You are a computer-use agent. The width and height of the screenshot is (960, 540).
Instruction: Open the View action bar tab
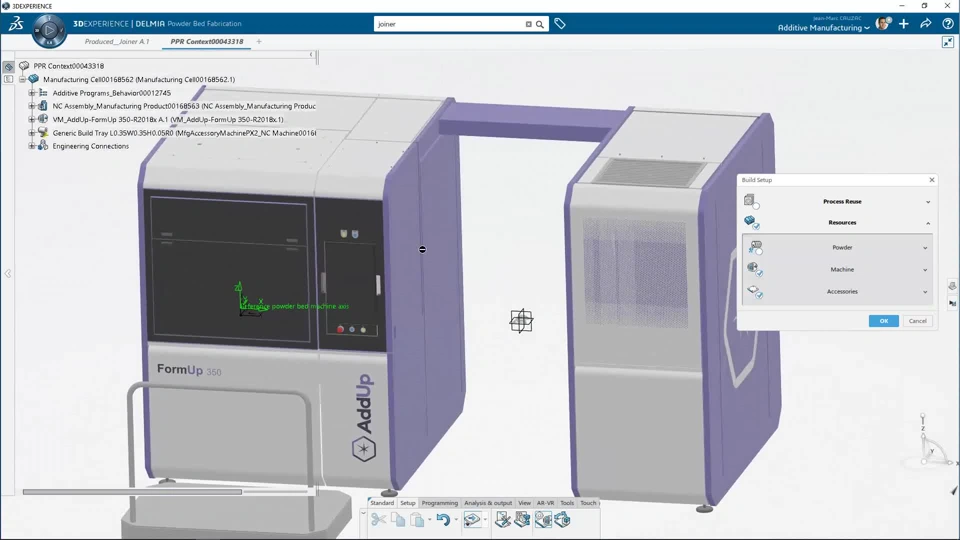(525, 503)
